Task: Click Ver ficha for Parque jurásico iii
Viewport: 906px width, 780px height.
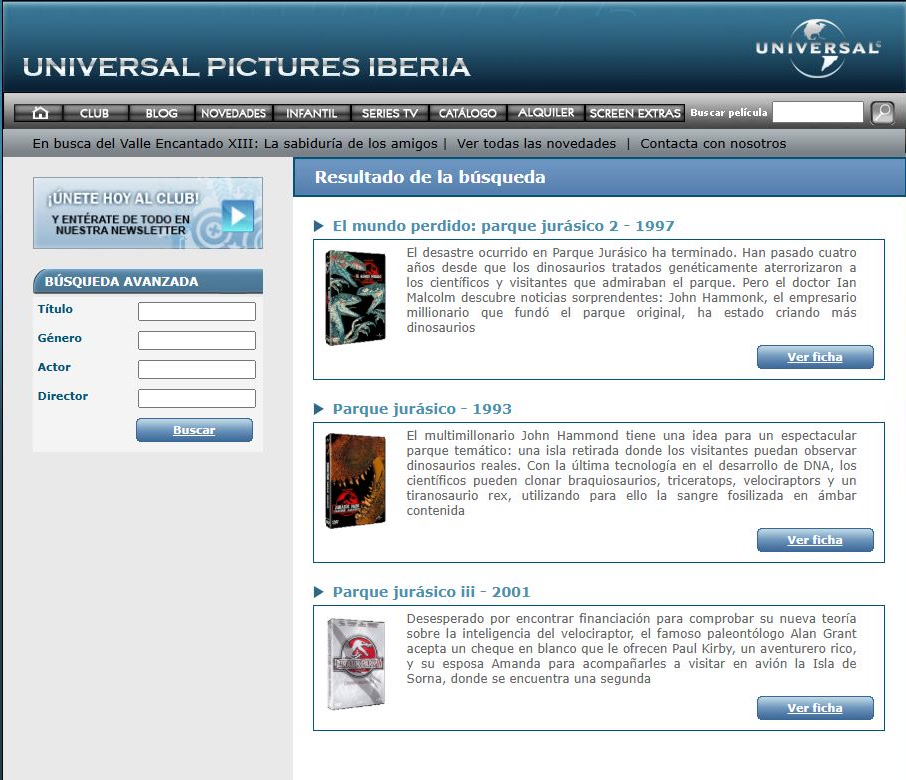Action: pyautogui.click(x=815, y=708)
